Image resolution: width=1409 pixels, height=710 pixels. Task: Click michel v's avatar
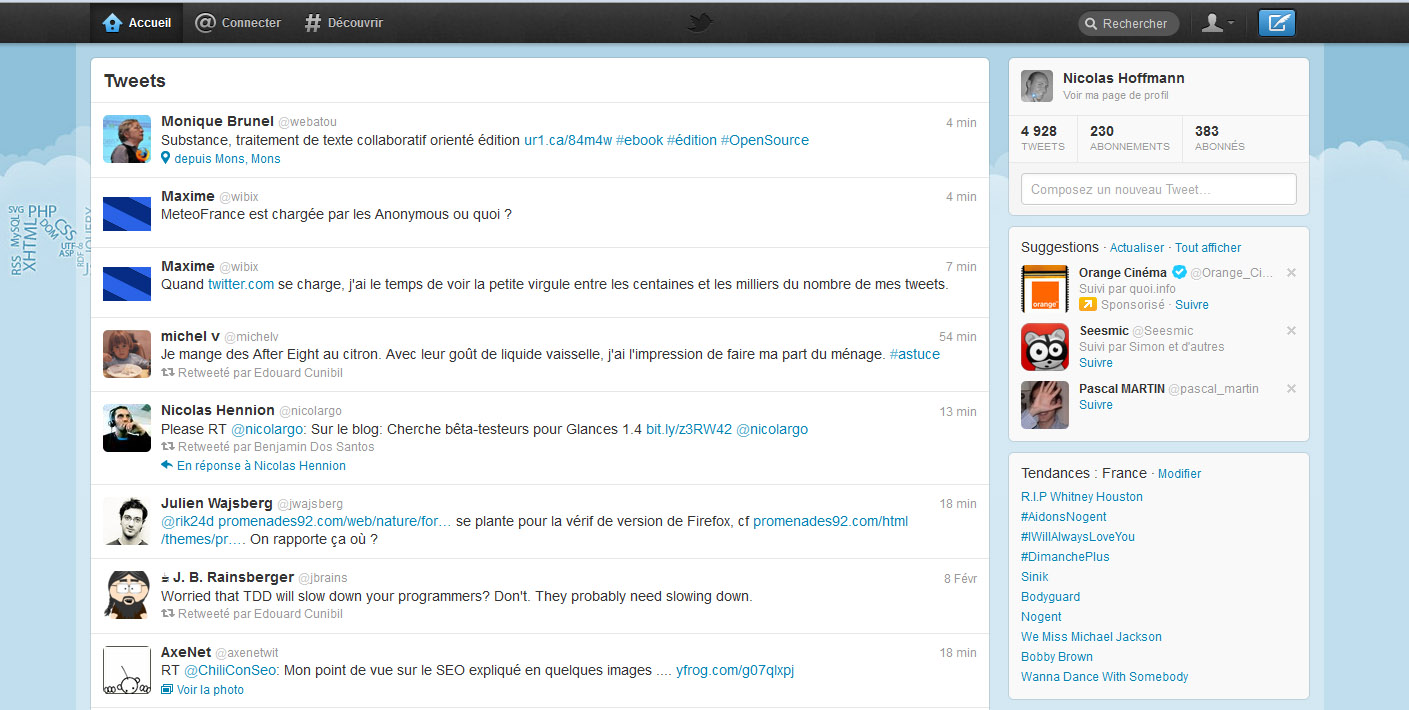tap(127, 353)
